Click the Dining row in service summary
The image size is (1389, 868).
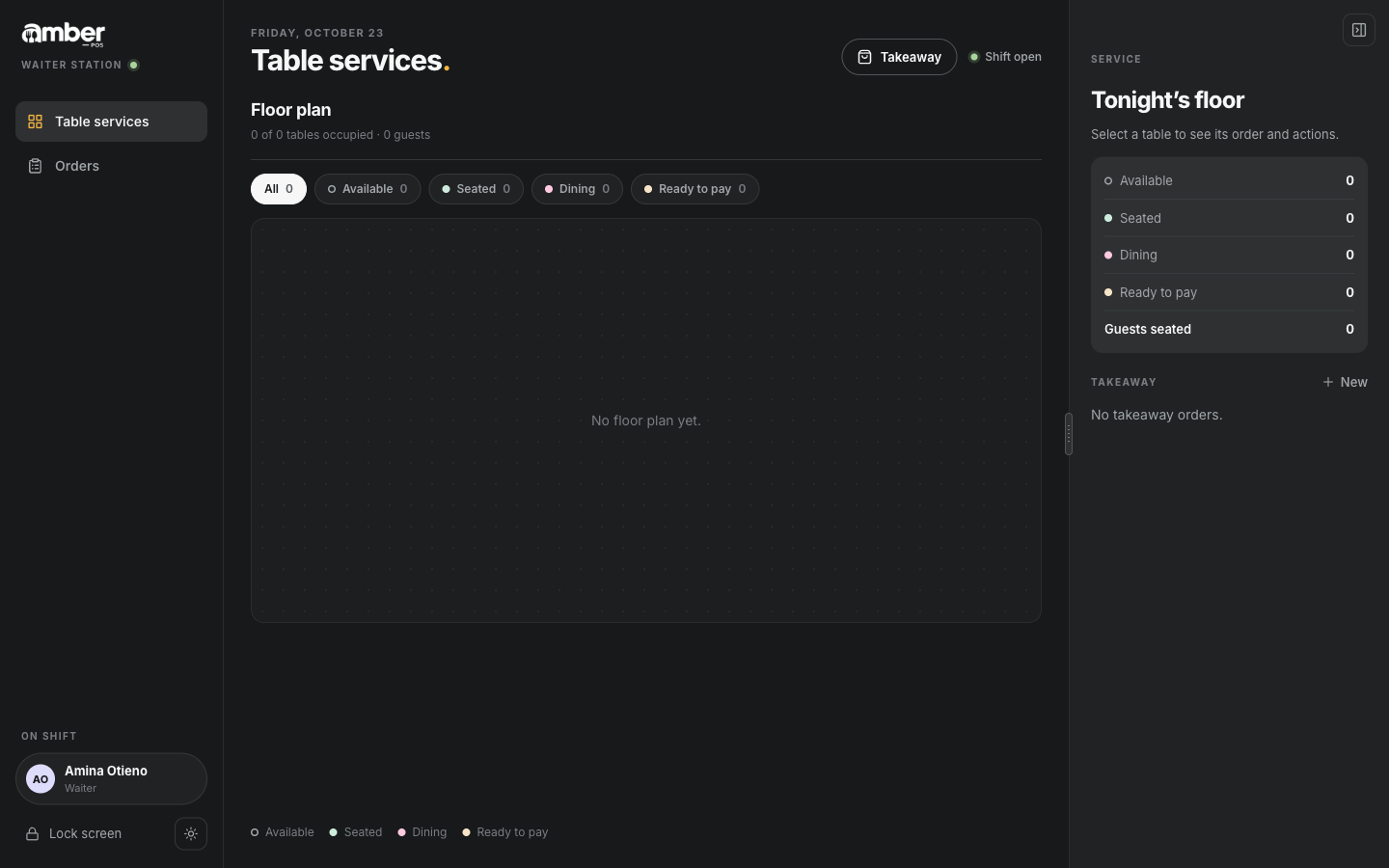(1229, 255)
